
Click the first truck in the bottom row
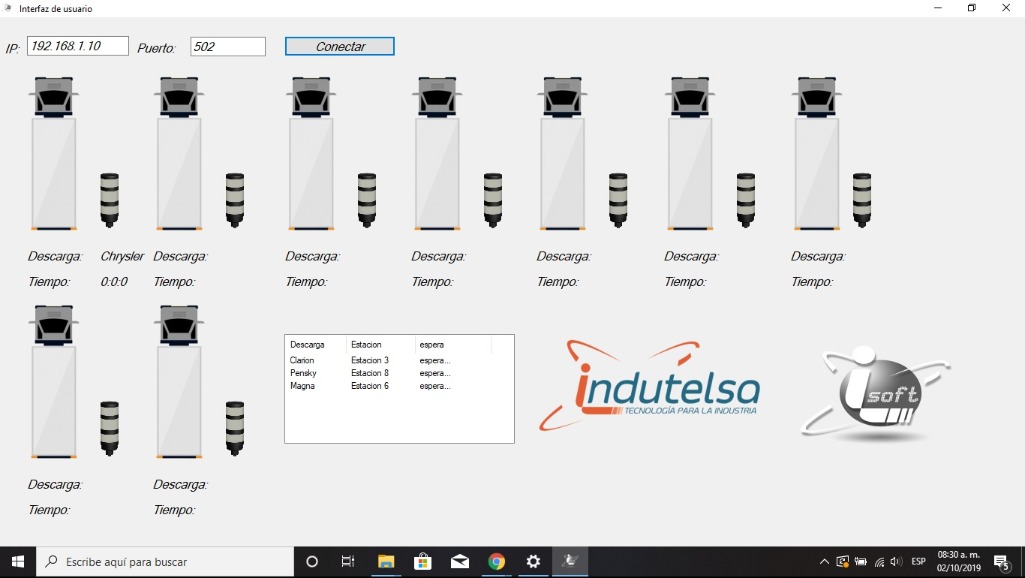(54, 382)
